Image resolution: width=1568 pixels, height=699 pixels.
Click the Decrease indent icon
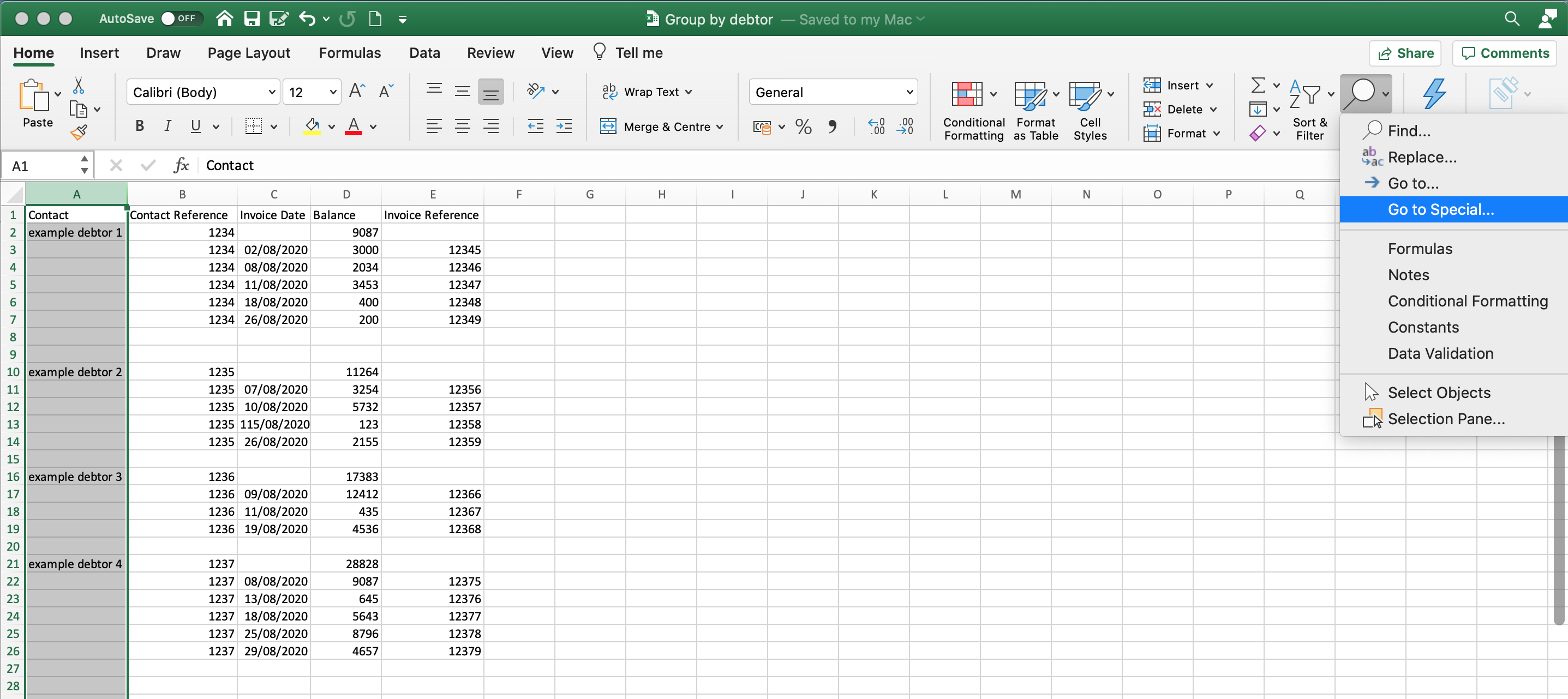pos(535,126)
